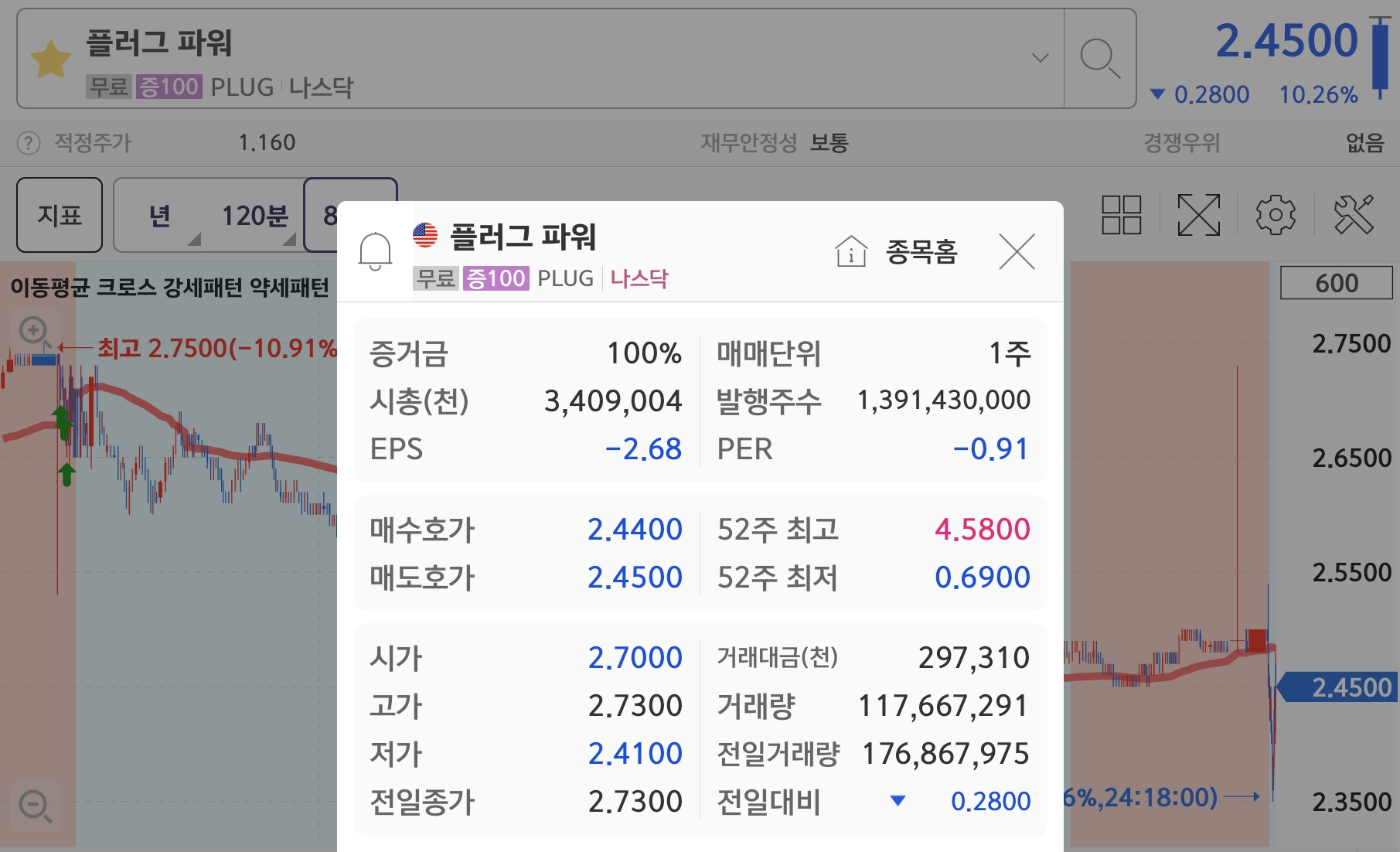The height and width of the screenshot is (852, 1400).
Task: Open the chart grid layout icon
Action: click(1121, 215)
